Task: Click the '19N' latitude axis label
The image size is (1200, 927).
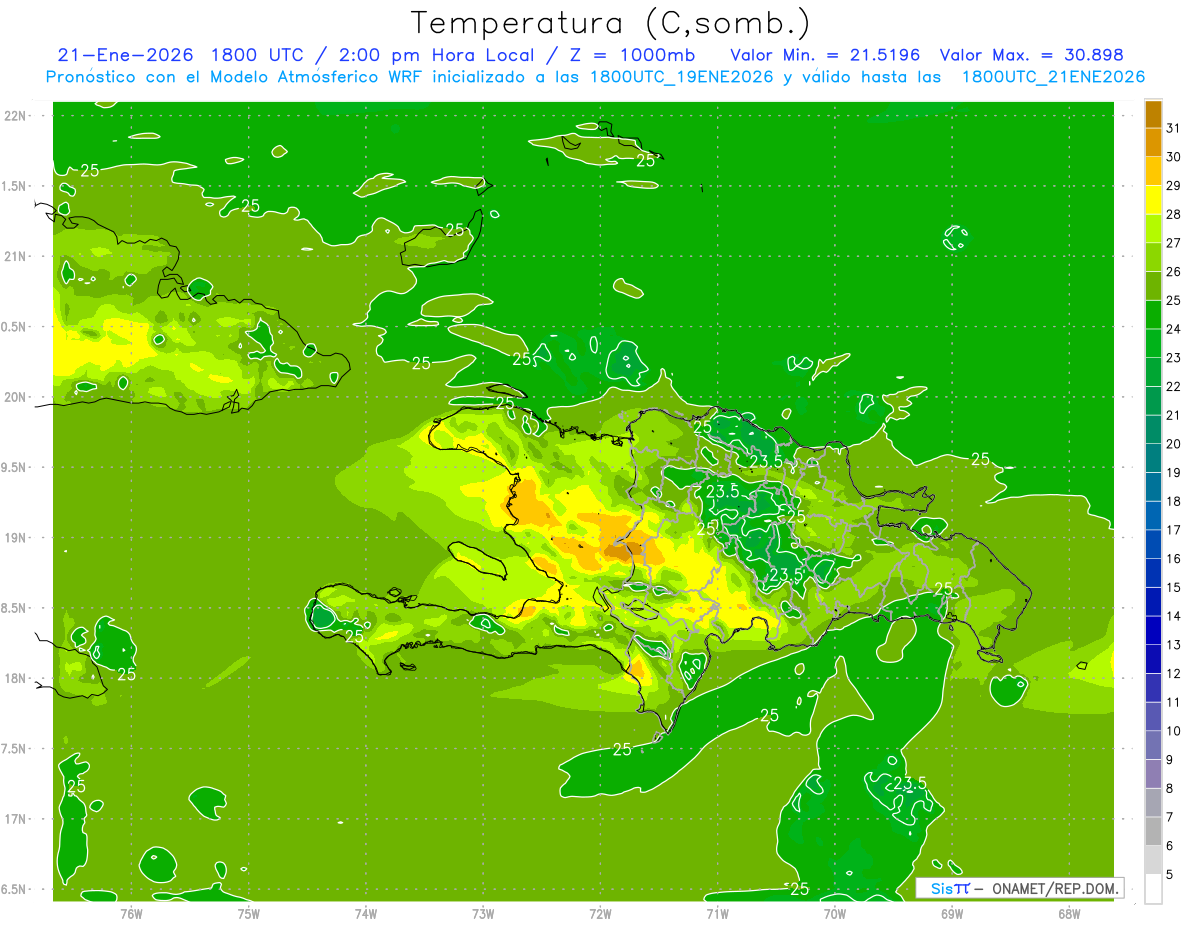Action: 15,538
